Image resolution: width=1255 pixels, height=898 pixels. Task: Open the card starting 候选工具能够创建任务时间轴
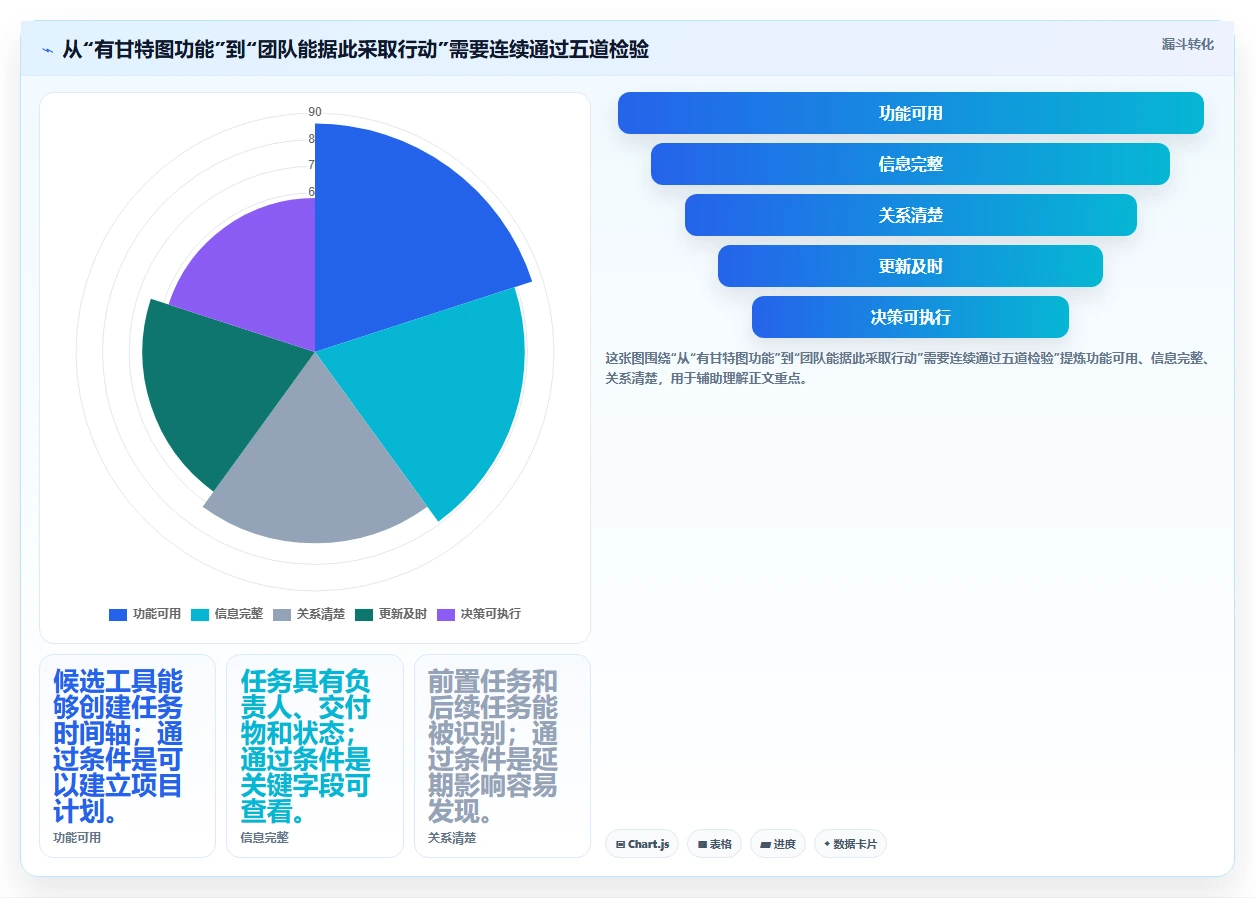(x=127, y=756)
